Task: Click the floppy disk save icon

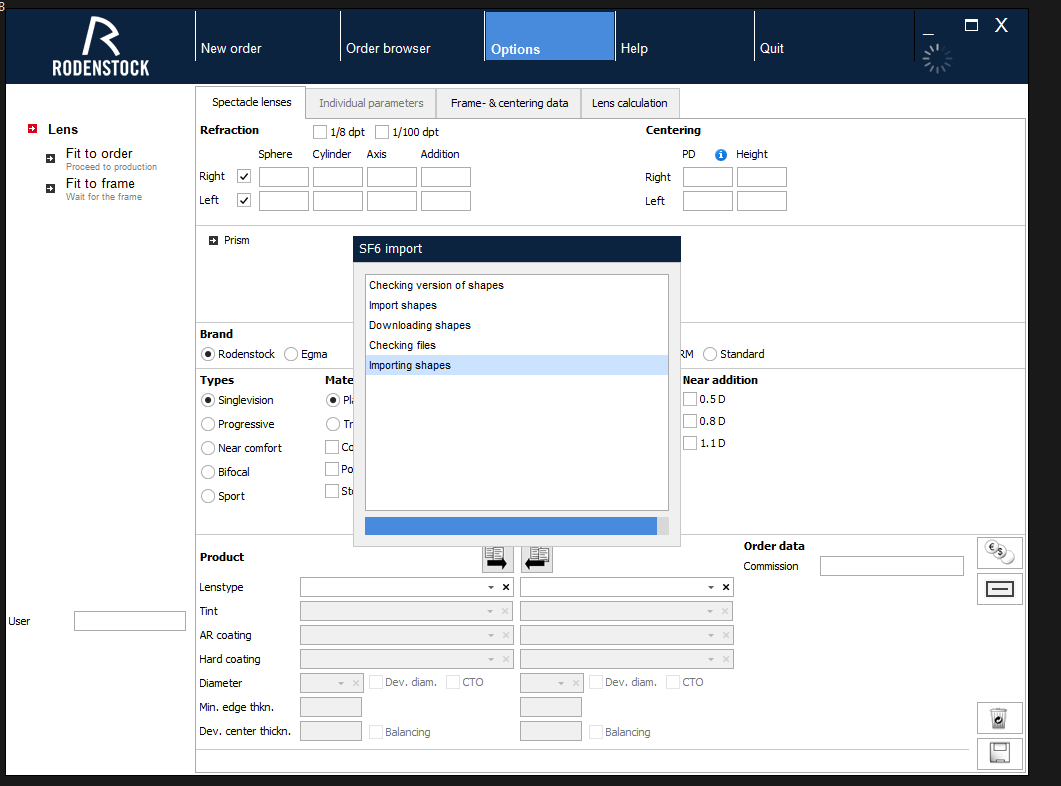Action: (999, 754)
